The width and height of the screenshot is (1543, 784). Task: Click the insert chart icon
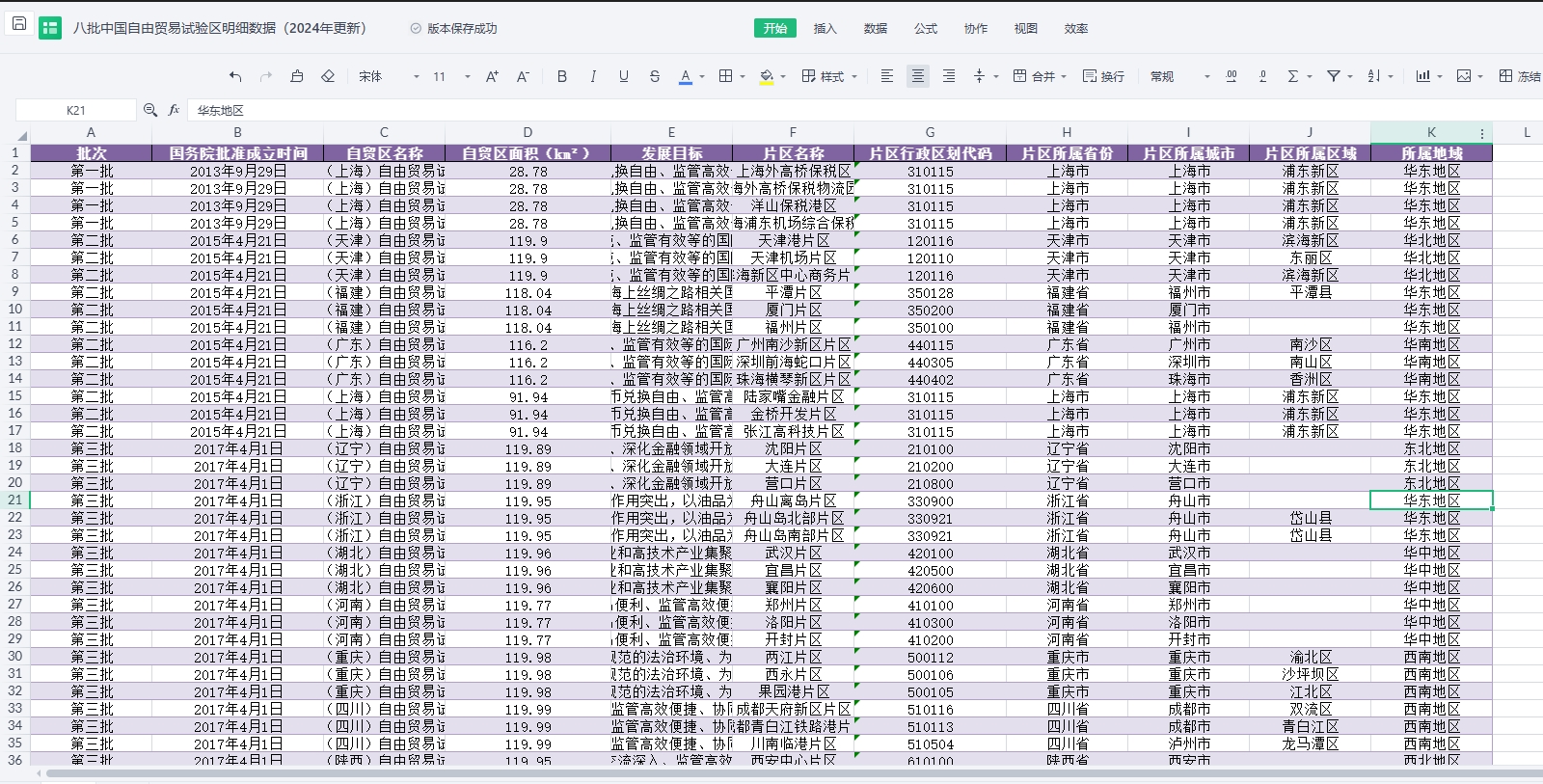click(x=1423, y=76)
